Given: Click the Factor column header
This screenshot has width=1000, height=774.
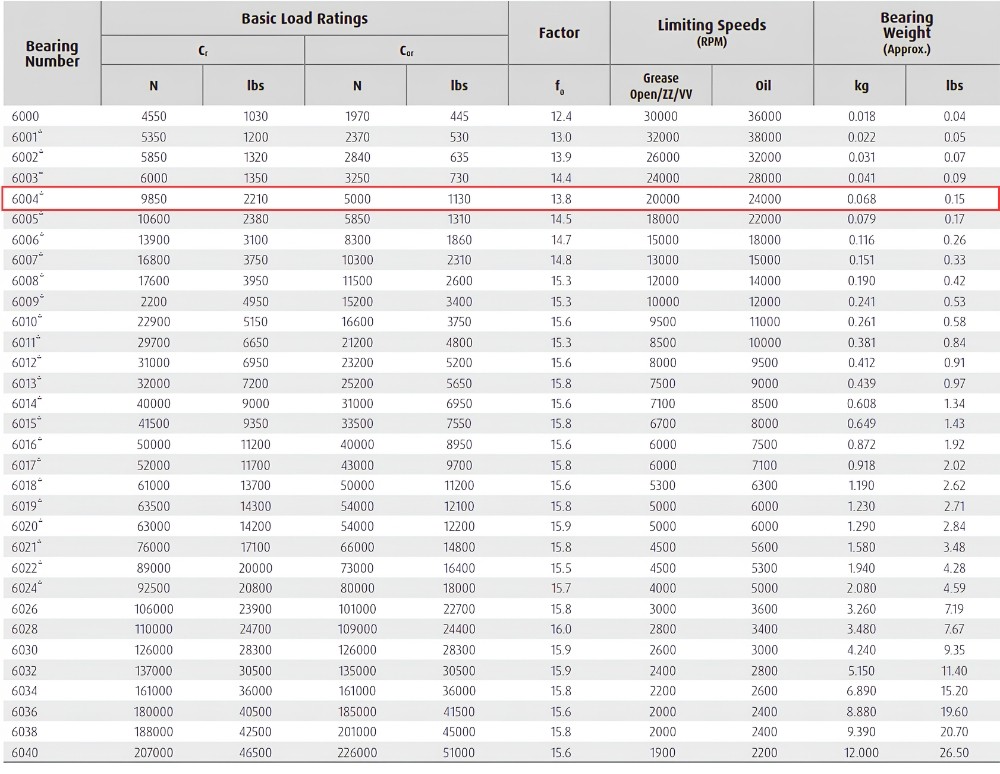Looking at the screenshot, I should tap(559, 33).
